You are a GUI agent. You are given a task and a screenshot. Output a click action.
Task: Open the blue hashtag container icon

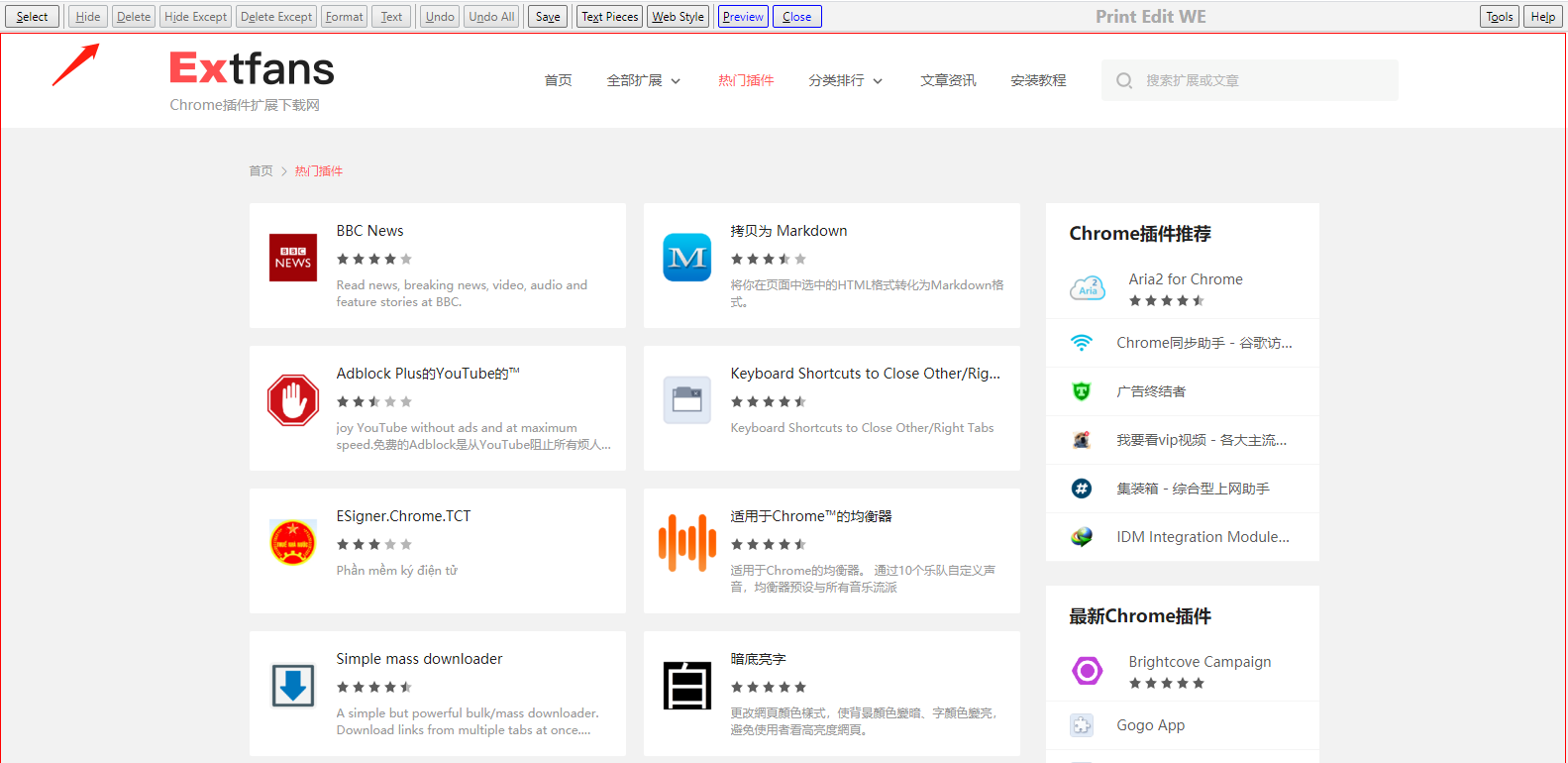[1082, 489]
